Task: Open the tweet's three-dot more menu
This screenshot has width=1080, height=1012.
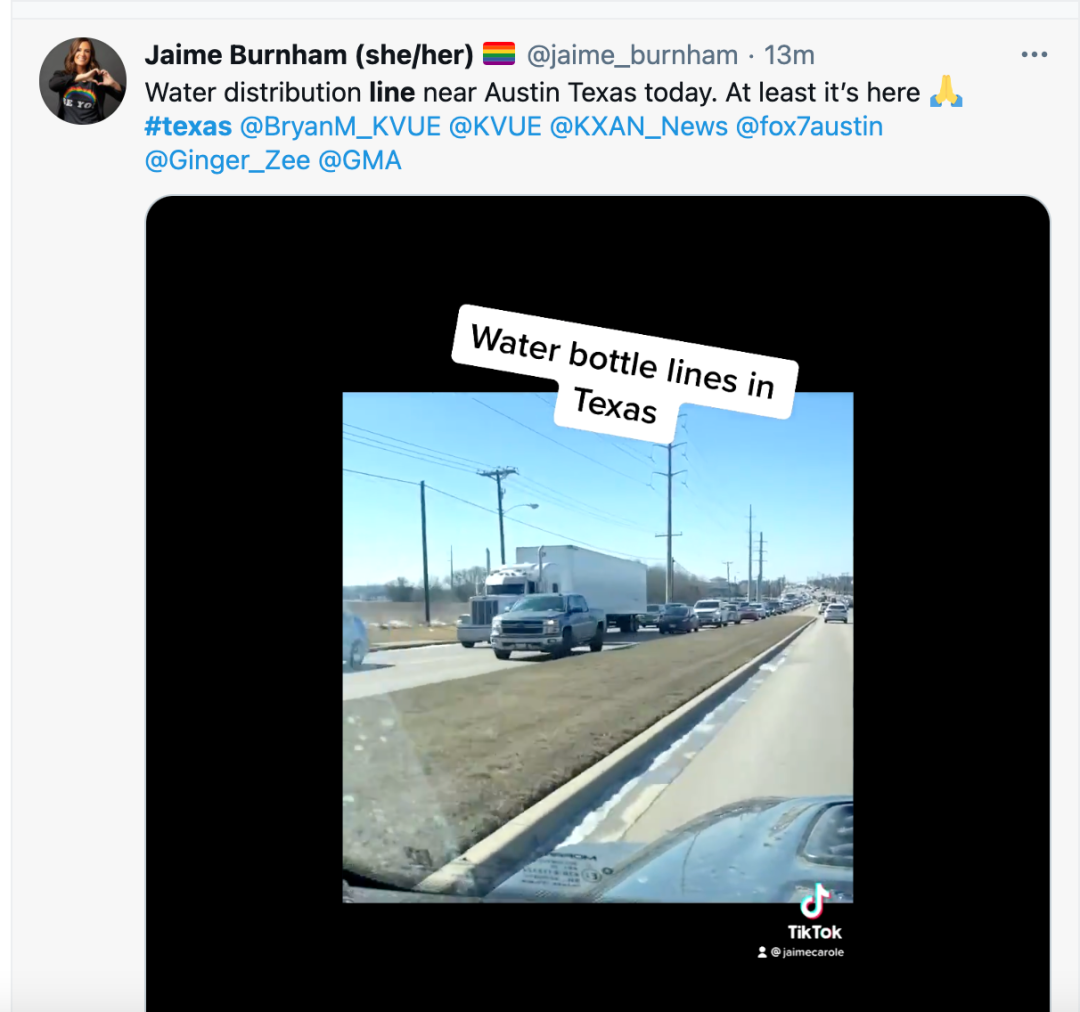Action: point(1034,54)
